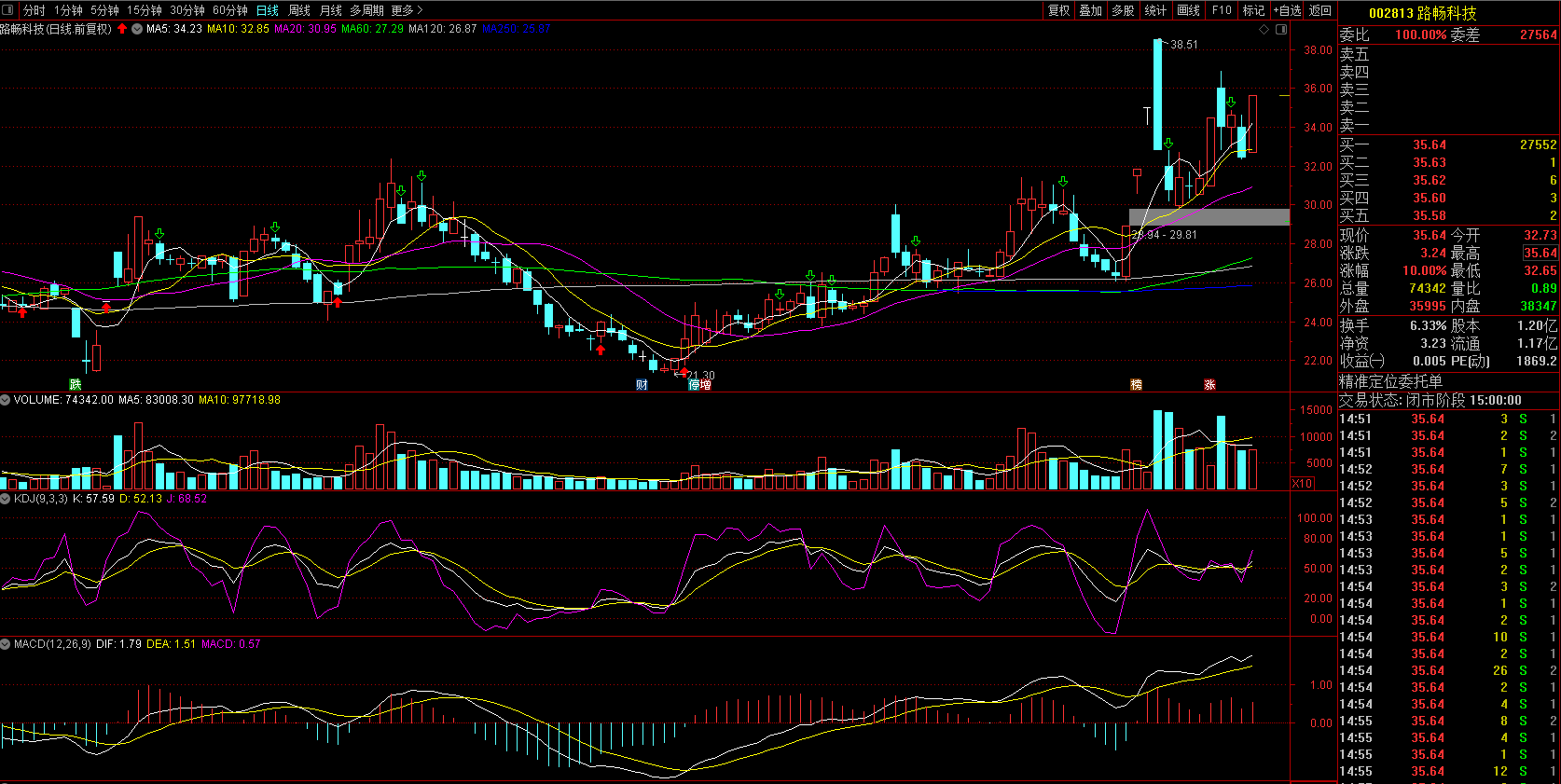Click the 复权 button
This screenshot has width=1561, height=784.
pos(1059,10)
